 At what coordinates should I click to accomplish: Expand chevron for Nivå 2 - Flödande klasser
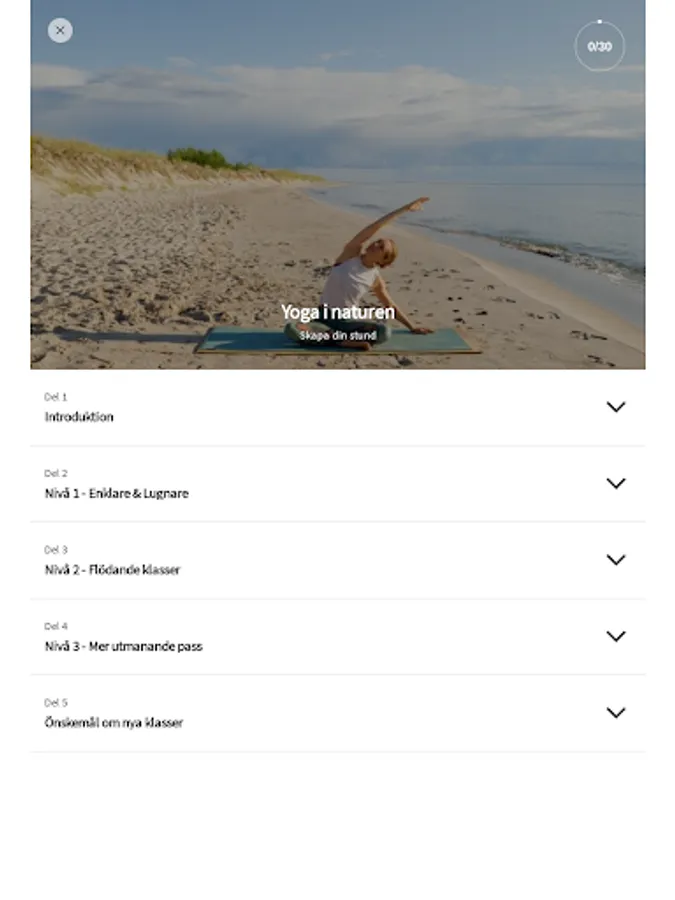click(x=616, y=560)
